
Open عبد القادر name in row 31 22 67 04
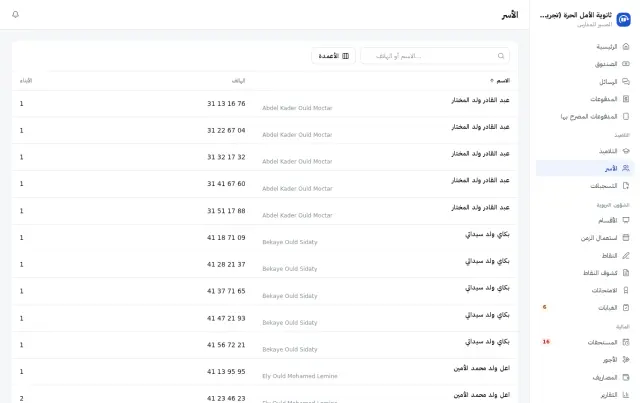pos(480,127)
